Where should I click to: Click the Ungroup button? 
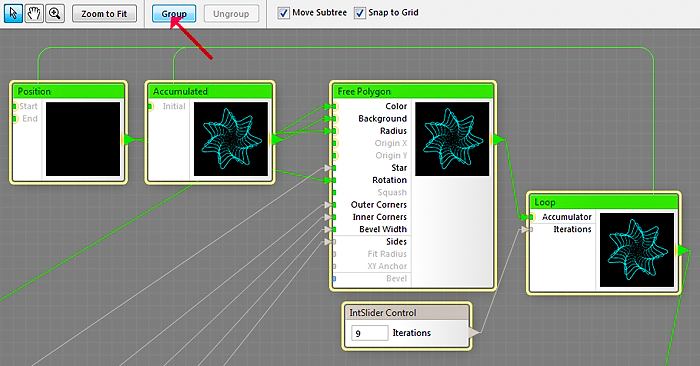point(231,14)
